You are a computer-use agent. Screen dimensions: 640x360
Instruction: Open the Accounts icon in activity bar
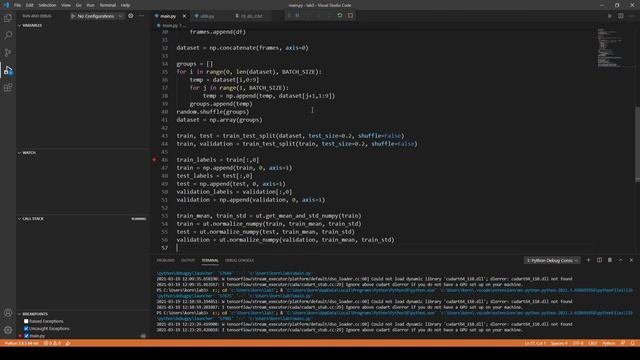pyautogui.click(x=8, y=313)
